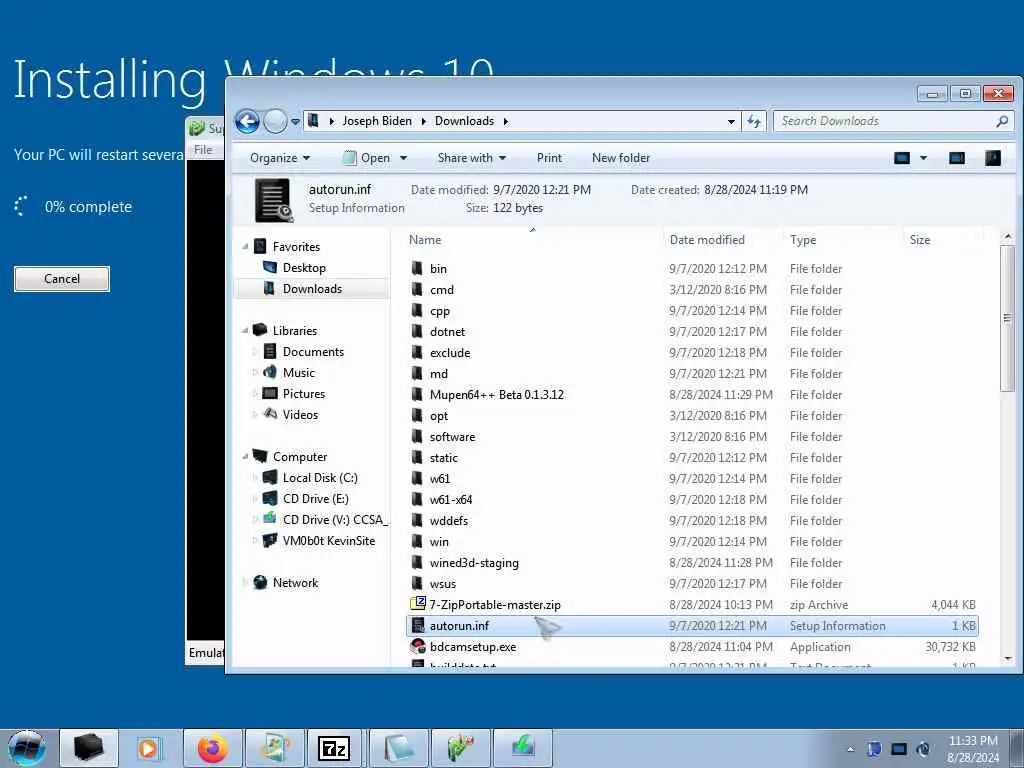Select Downloads in the address breadcrumb
The width and height of the screenshot is (1024, 768).
[464, 121]
